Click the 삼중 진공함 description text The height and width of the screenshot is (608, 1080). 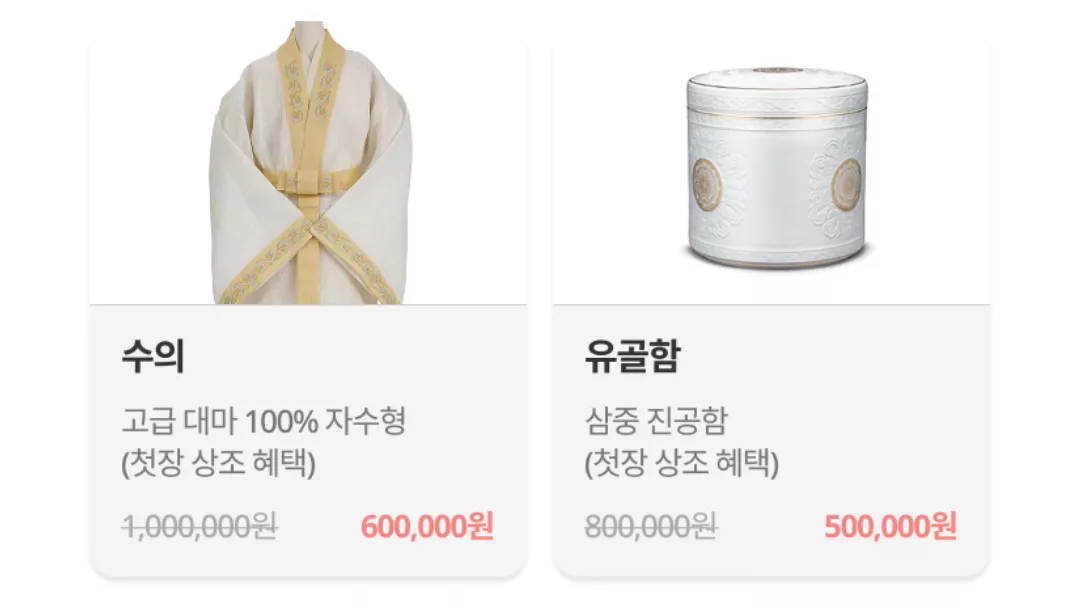point(656,421)
